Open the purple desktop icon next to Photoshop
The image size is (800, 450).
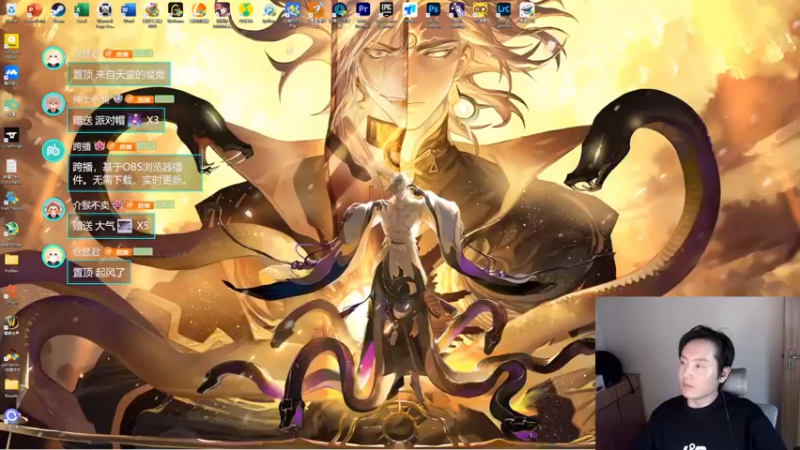click(x=457, y=10)
